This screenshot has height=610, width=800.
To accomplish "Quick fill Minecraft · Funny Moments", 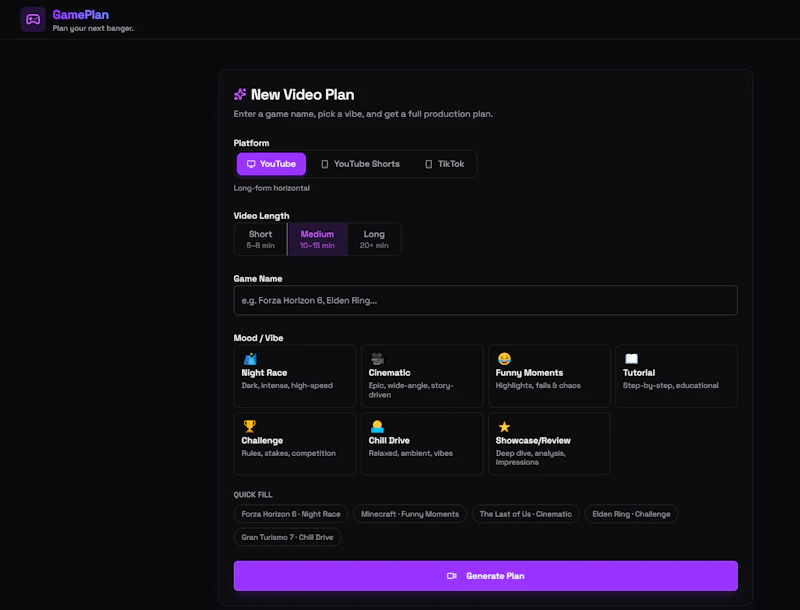I will (410, 514).
